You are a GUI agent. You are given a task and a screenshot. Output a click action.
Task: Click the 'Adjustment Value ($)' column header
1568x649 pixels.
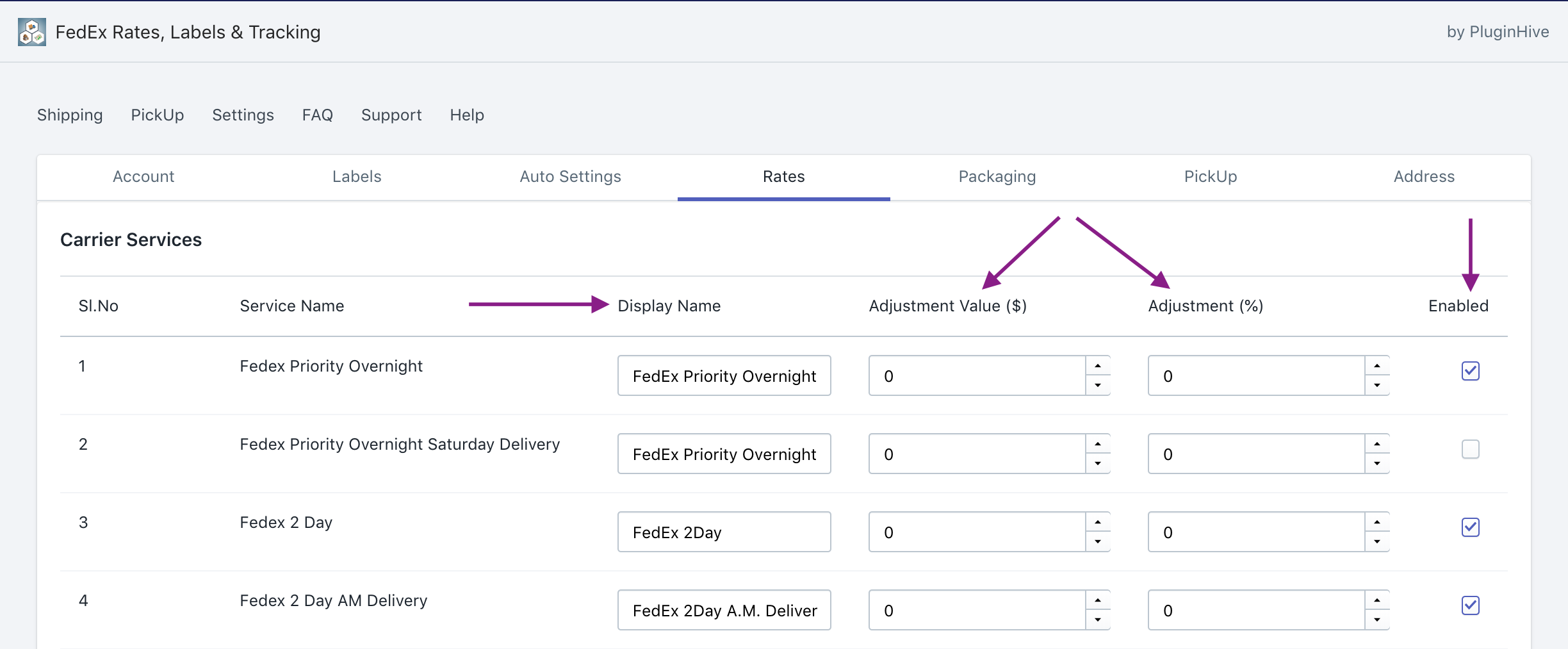click(947, 306)
